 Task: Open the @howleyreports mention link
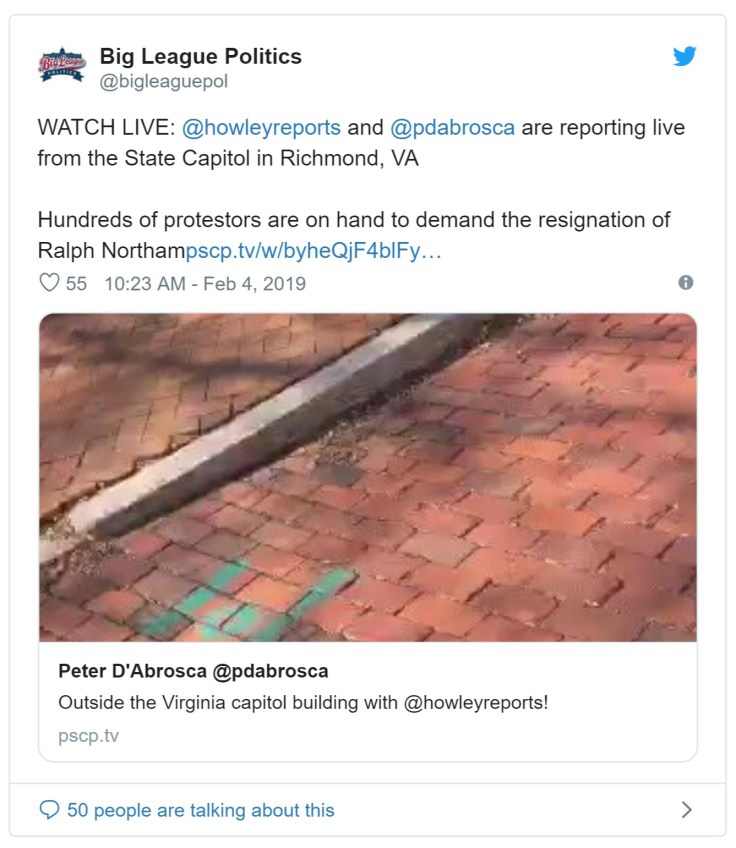tap(261, 128)
